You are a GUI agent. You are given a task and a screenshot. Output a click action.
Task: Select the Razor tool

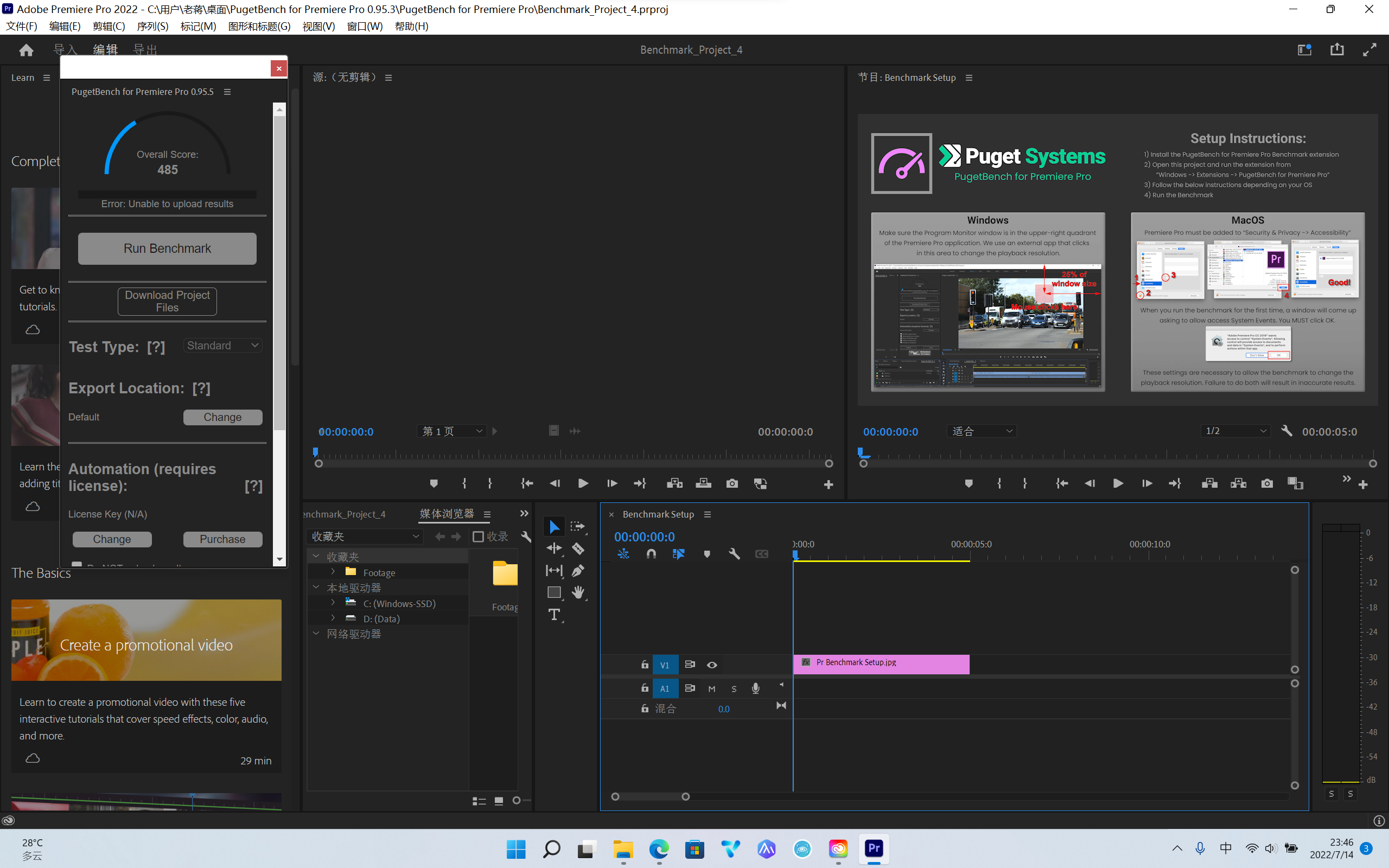click(x=578, y=548)
